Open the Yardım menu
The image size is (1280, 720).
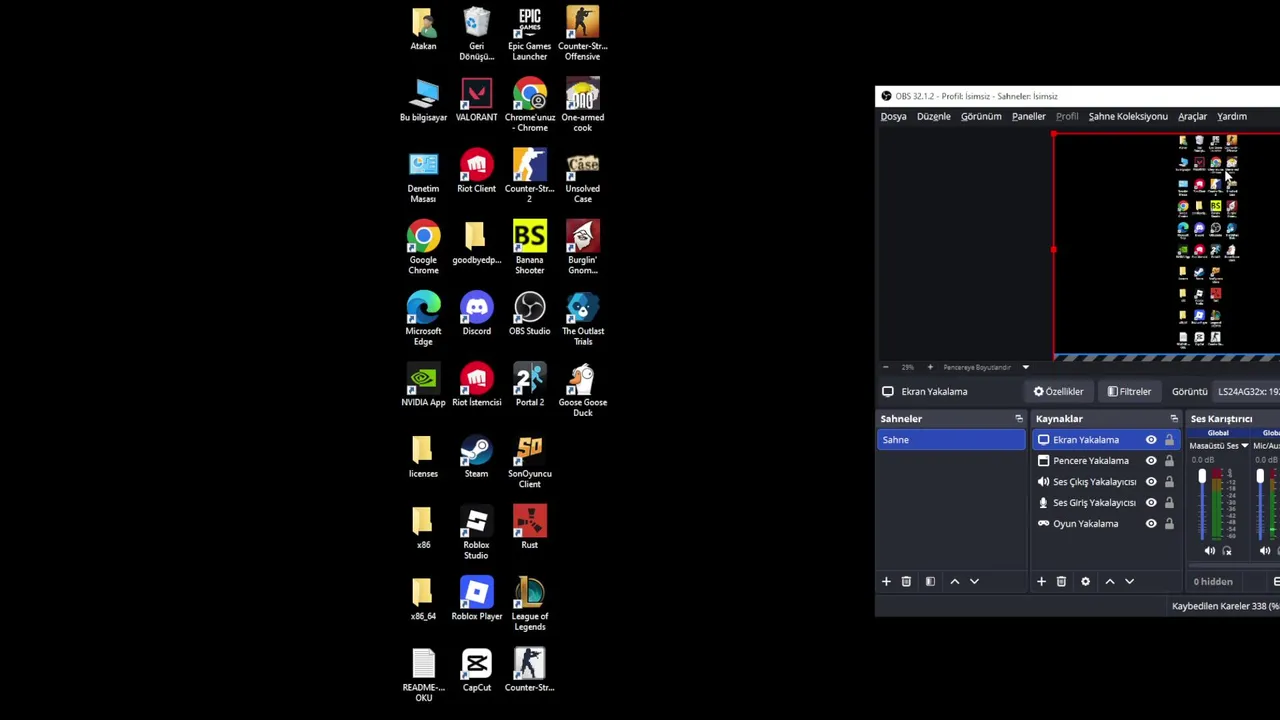[1232, 116]
